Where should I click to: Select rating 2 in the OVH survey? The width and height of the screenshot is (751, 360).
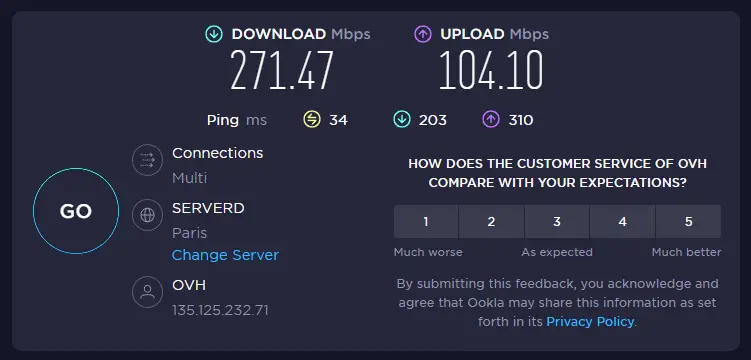pos(491,222)
